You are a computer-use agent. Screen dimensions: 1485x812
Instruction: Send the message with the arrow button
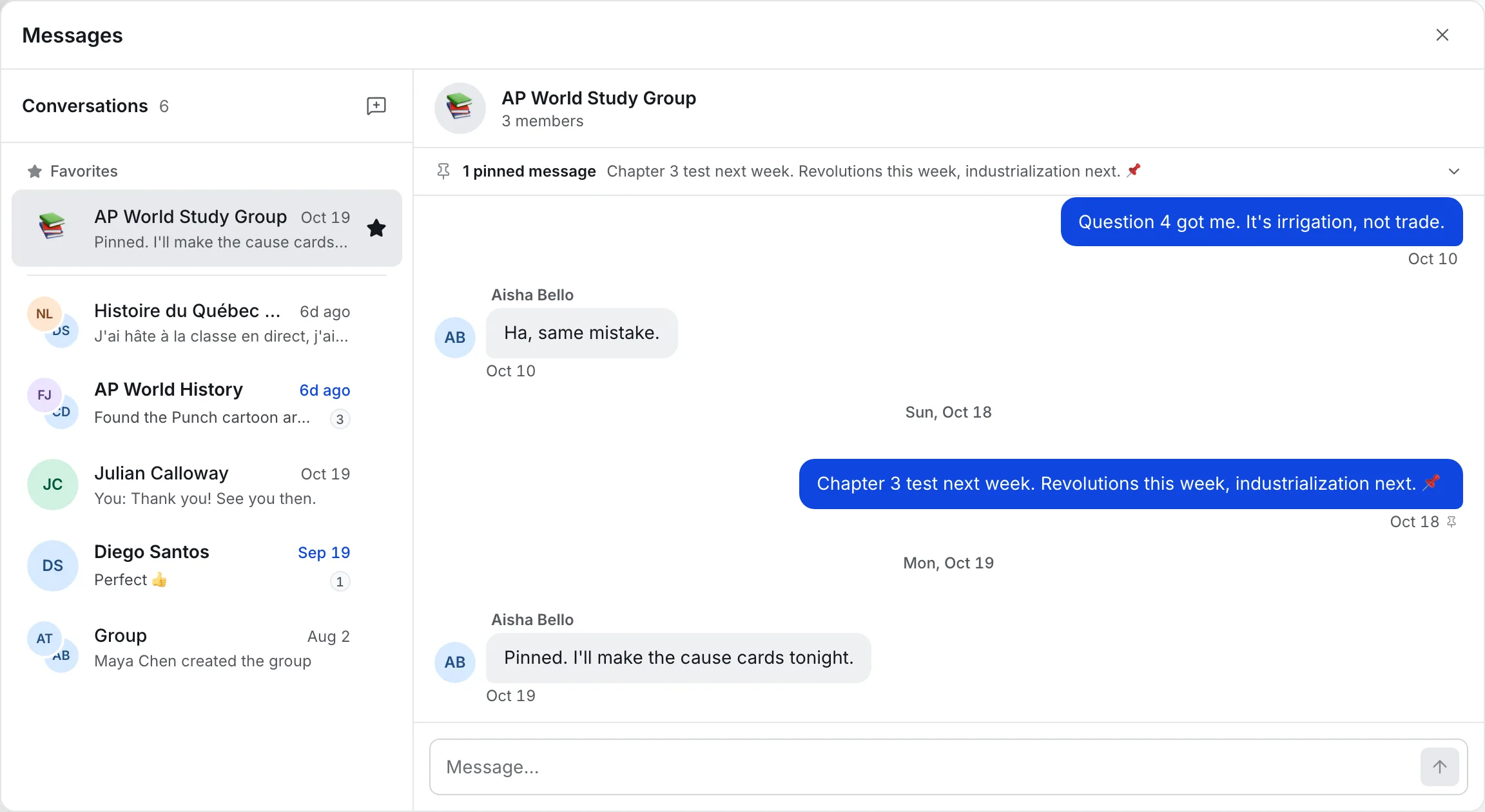pyautogui.click(x=1440, y=767)
